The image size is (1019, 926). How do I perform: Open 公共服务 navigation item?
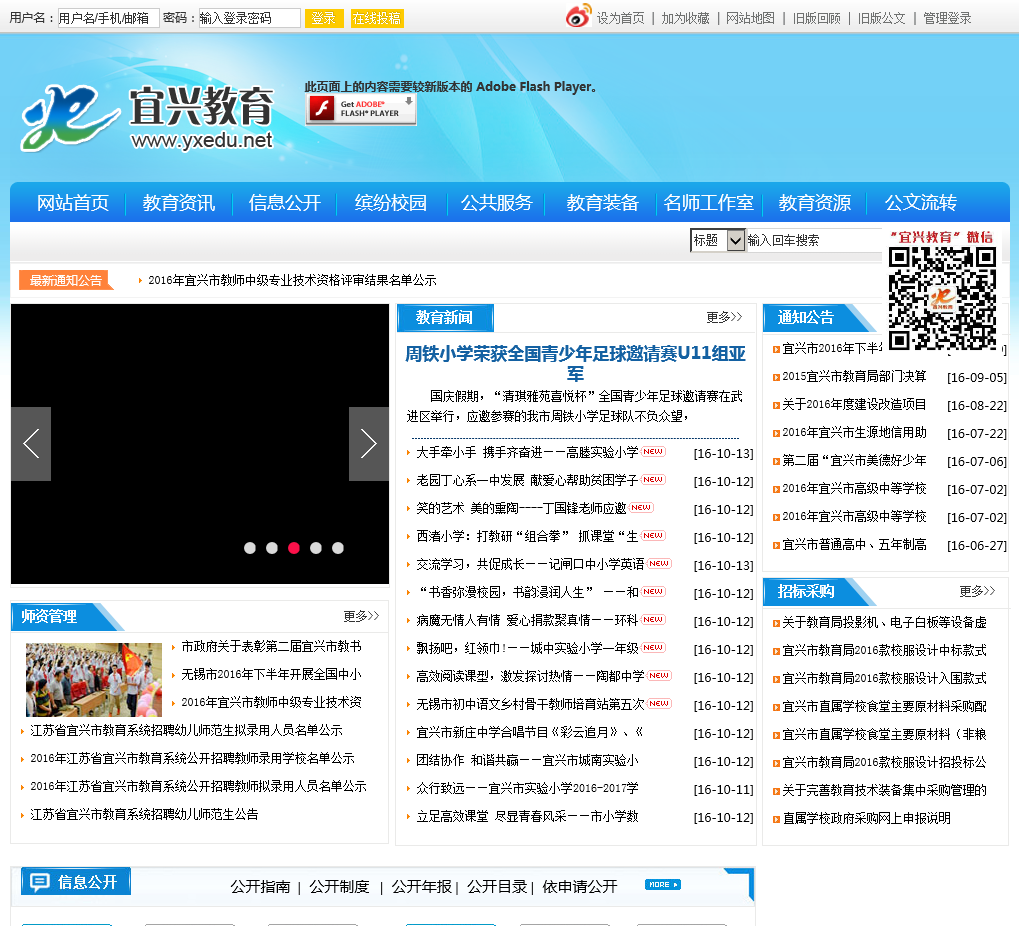(497, 203)
